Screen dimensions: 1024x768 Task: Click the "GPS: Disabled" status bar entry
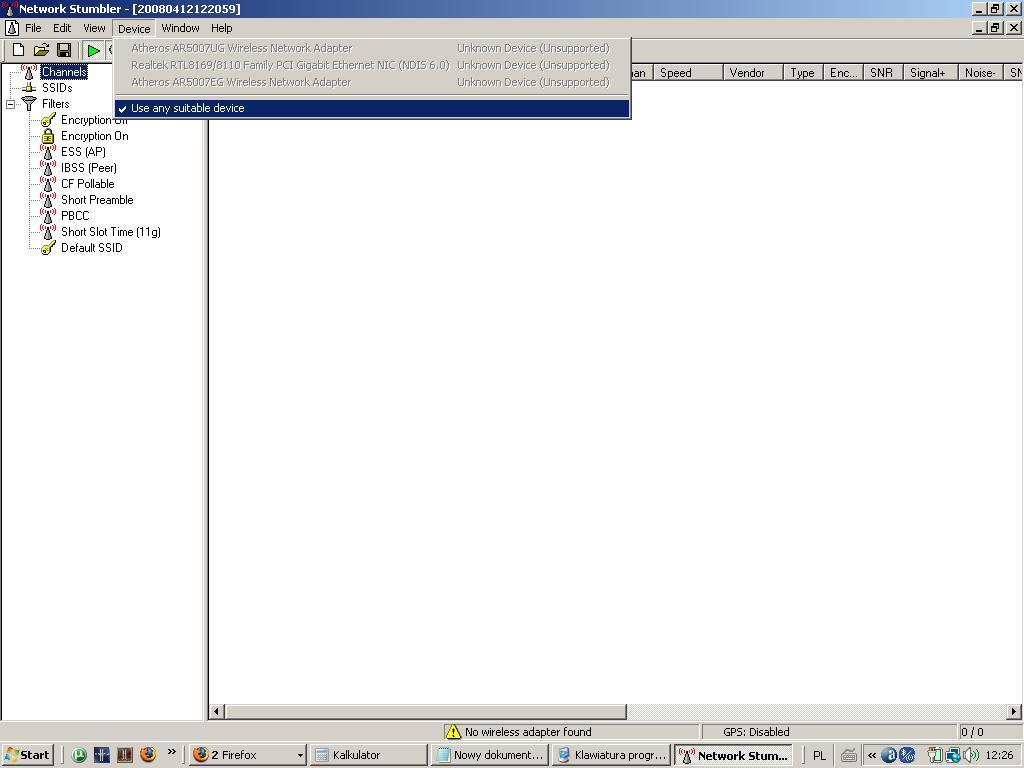point(756,732)
